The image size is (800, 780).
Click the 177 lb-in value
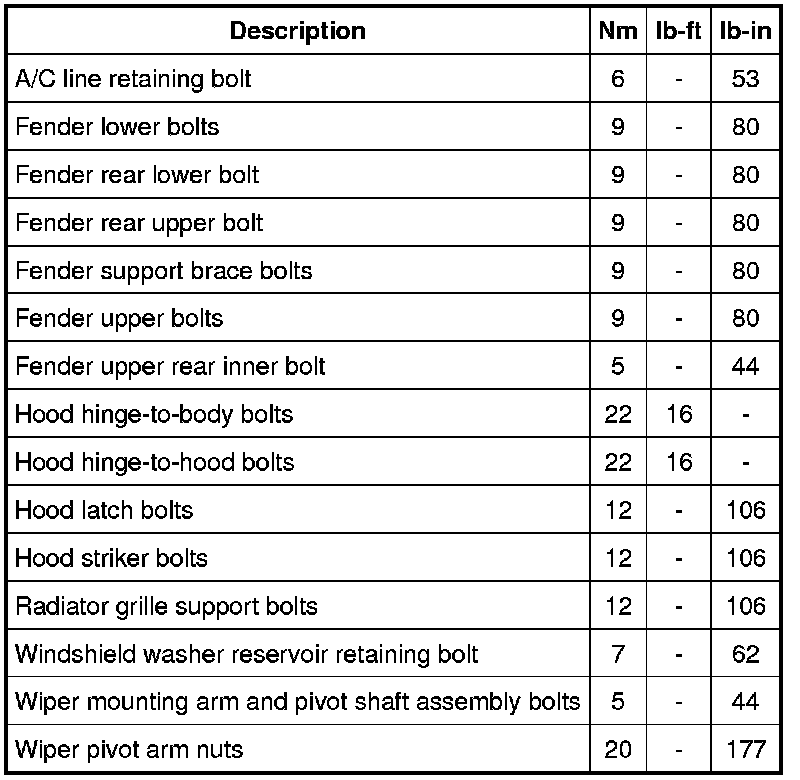(745, 749)
